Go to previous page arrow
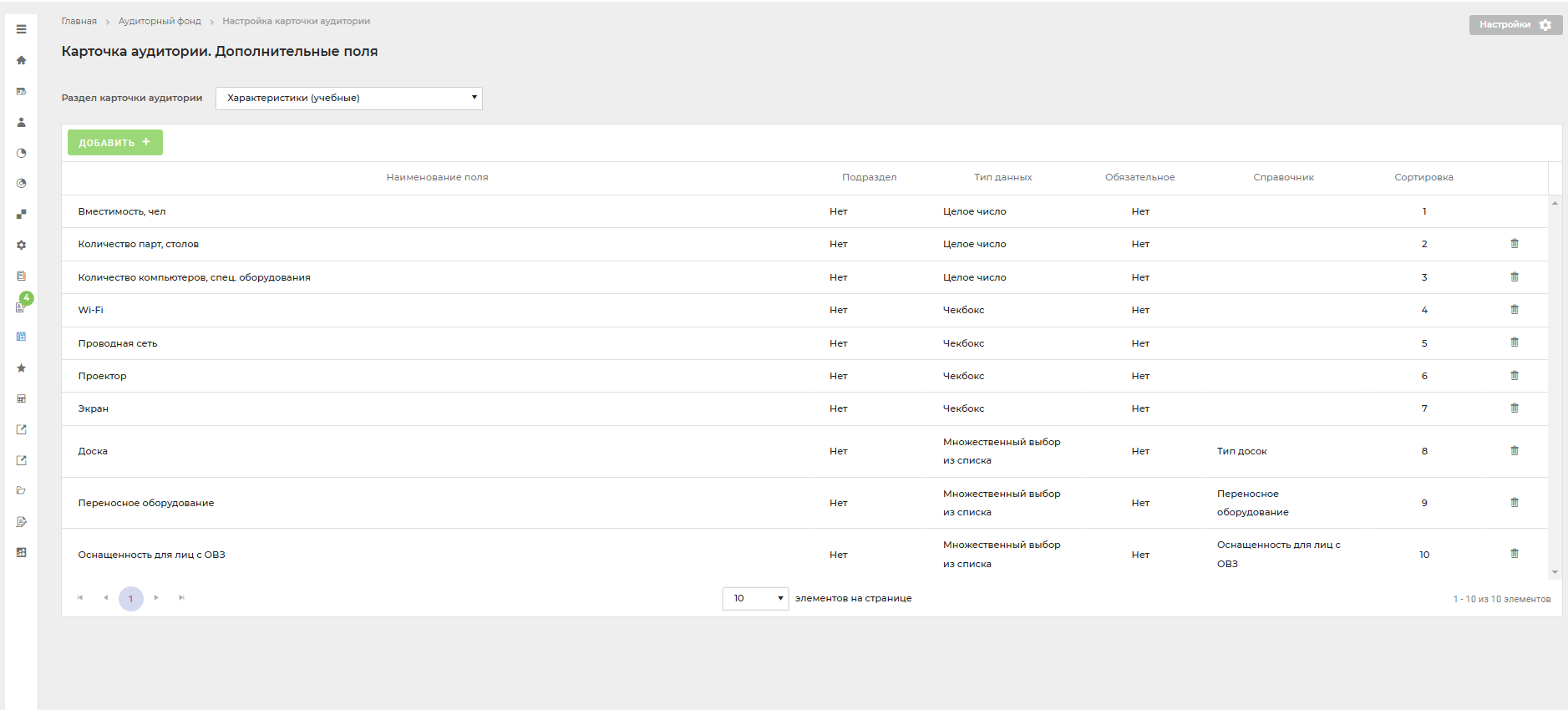This screenshot has height=710, width=1568. pos(105,597)
